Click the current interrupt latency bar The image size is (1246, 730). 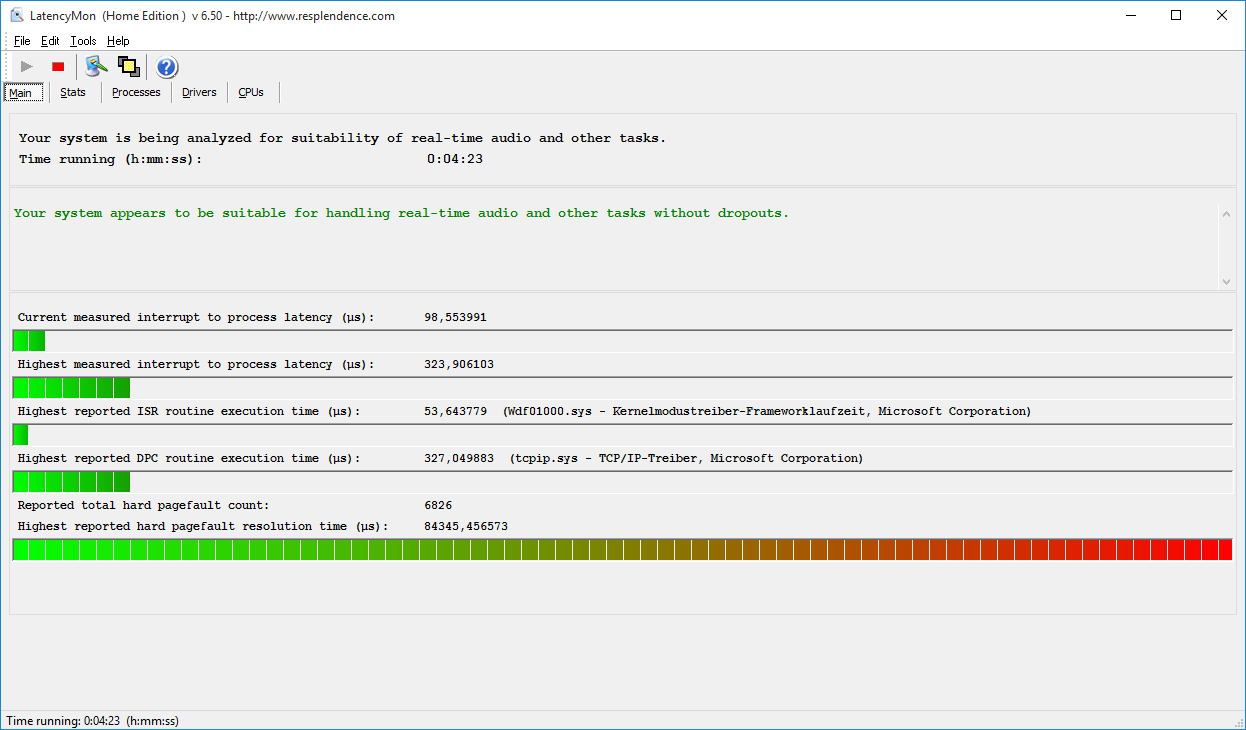pyautogui.click(x=622, y=341)
